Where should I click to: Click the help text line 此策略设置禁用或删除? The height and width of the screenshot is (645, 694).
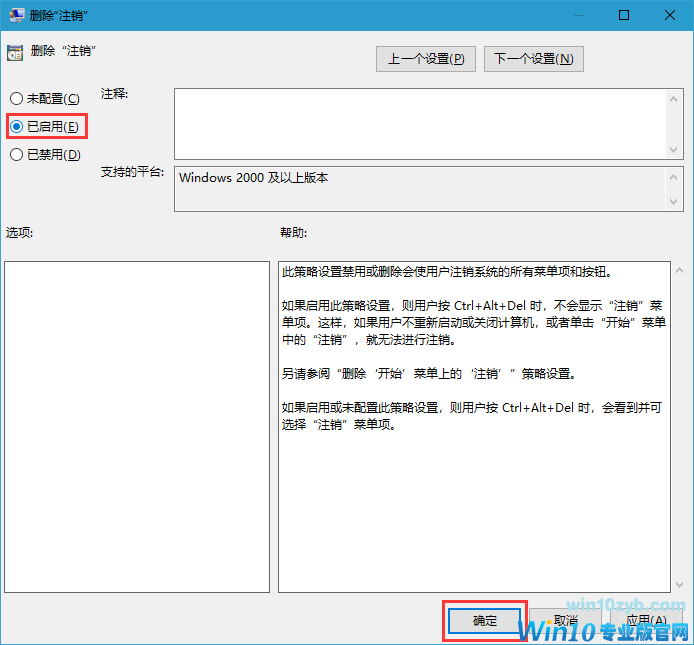point(447,271)
